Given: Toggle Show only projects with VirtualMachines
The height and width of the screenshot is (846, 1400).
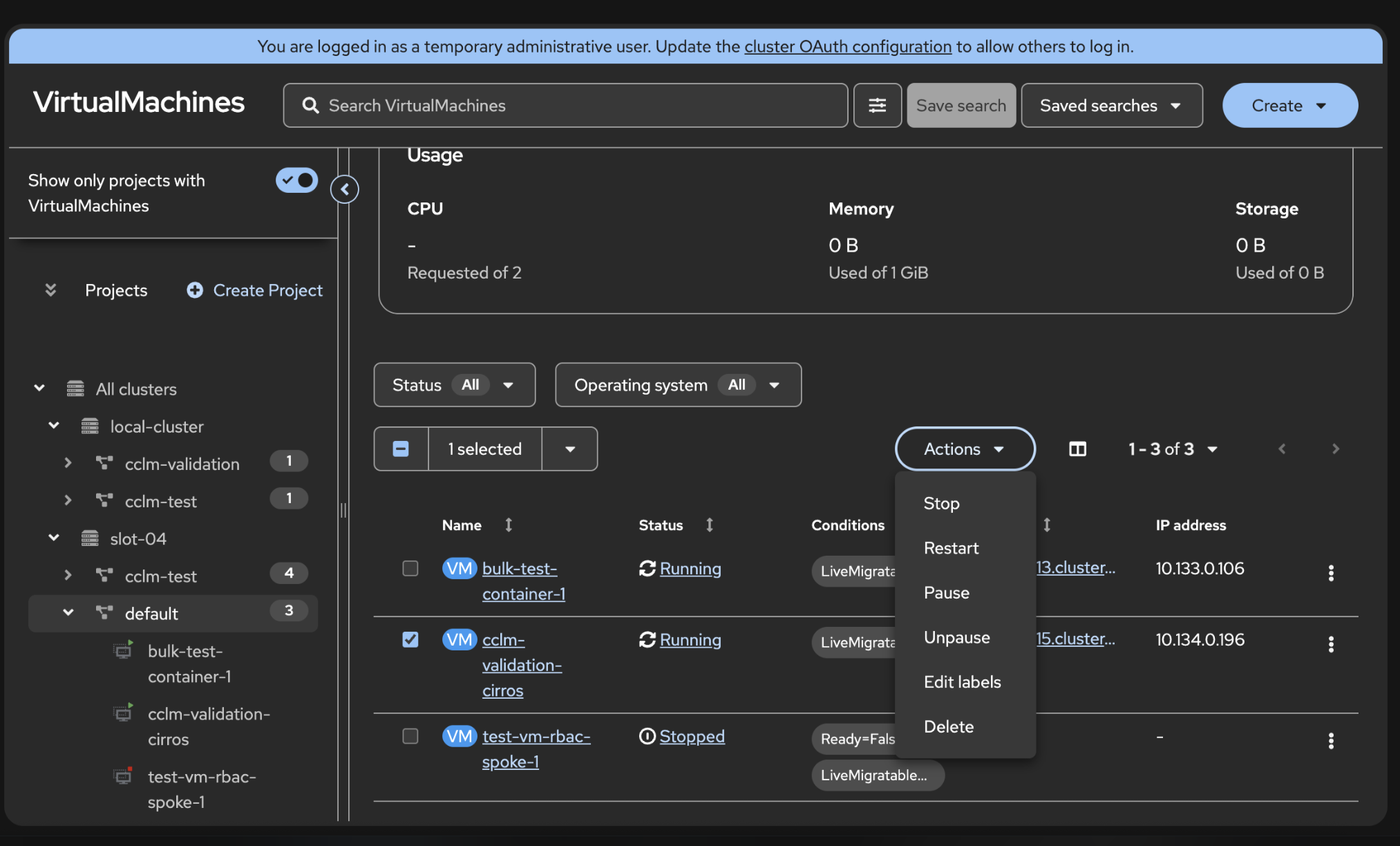Looking at the screenshot, I should [x=296, y=180].
